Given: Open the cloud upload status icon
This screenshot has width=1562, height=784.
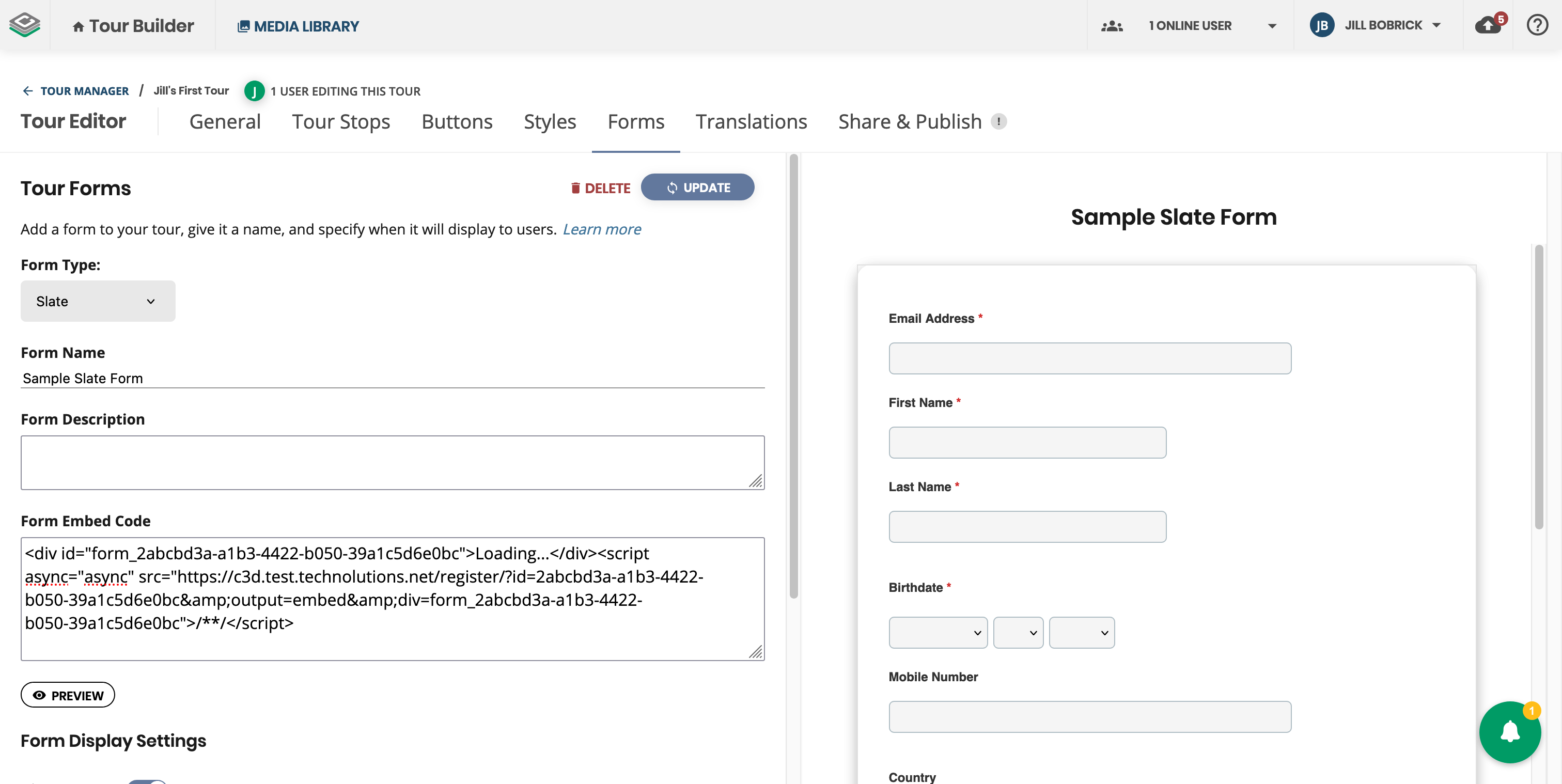Looking at the screenshot, I should click(1488, 25).
